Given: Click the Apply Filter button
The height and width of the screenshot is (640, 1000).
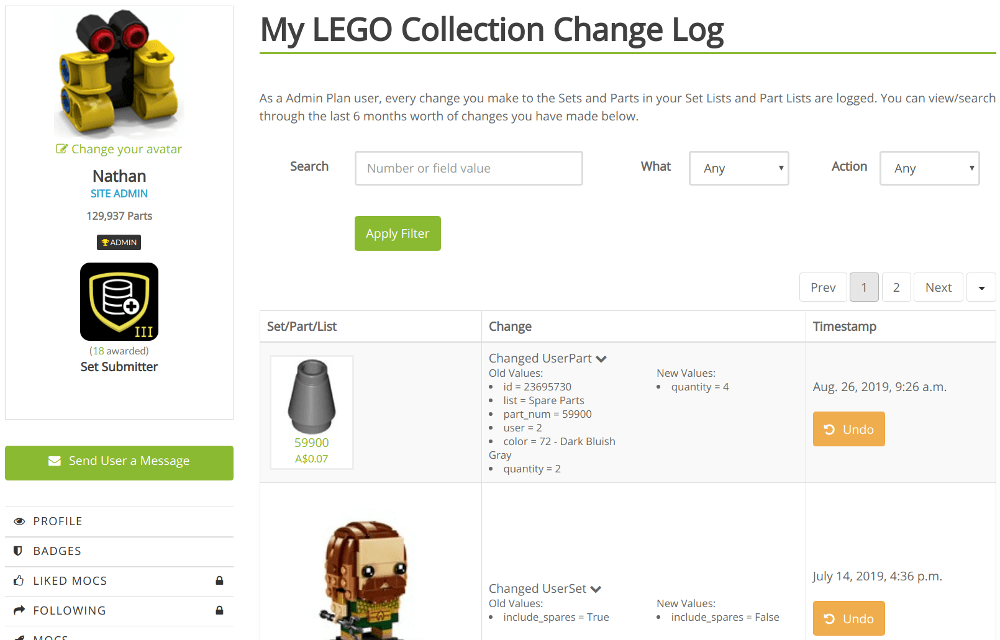Looking at the screenshot, I should point(397,233).
